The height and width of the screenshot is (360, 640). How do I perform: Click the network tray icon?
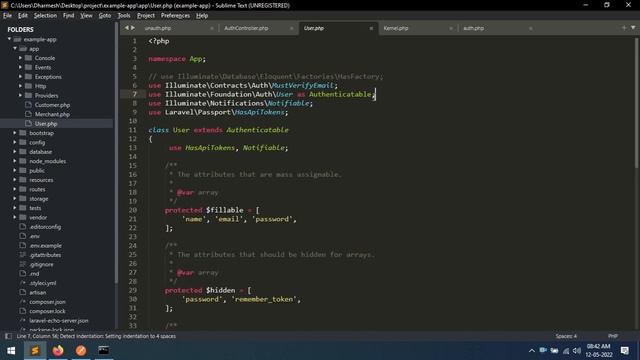coord(566,351)
